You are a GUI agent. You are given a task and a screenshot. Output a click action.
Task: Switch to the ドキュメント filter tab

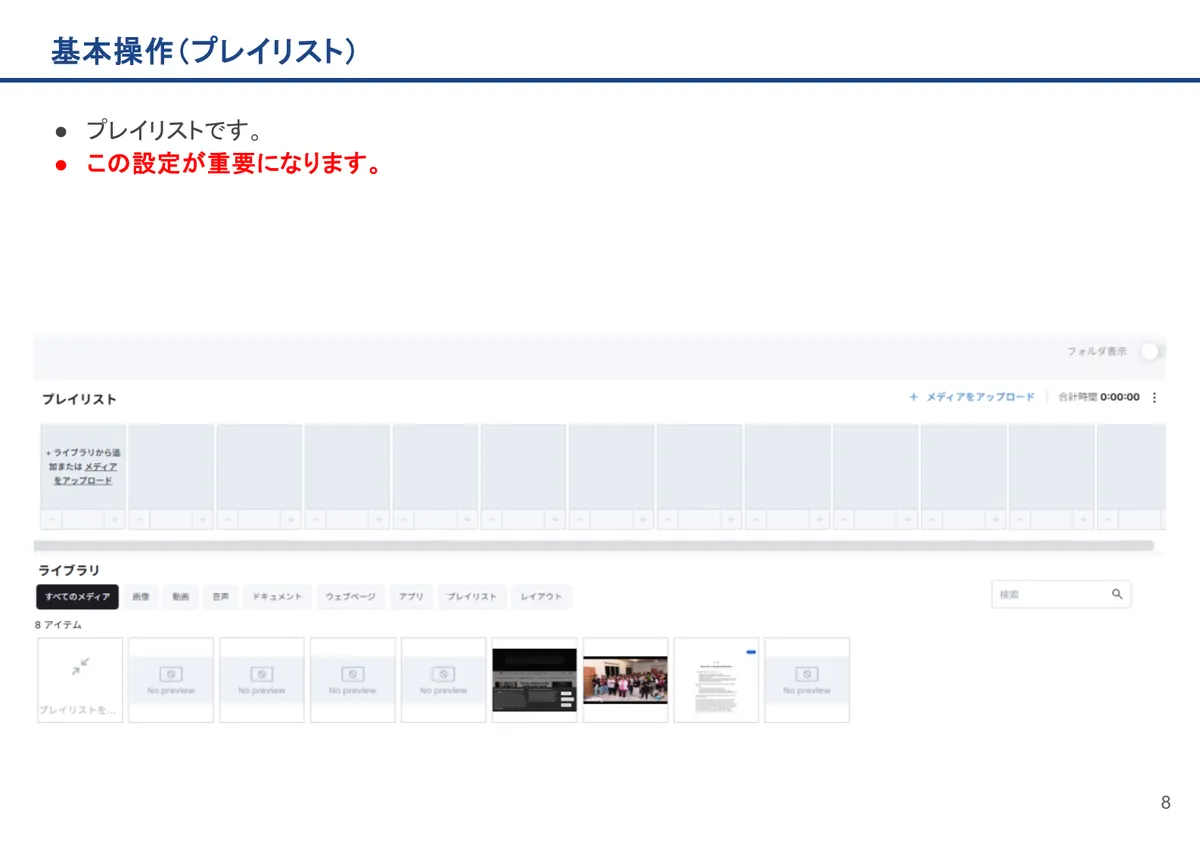tap(277, 597)
